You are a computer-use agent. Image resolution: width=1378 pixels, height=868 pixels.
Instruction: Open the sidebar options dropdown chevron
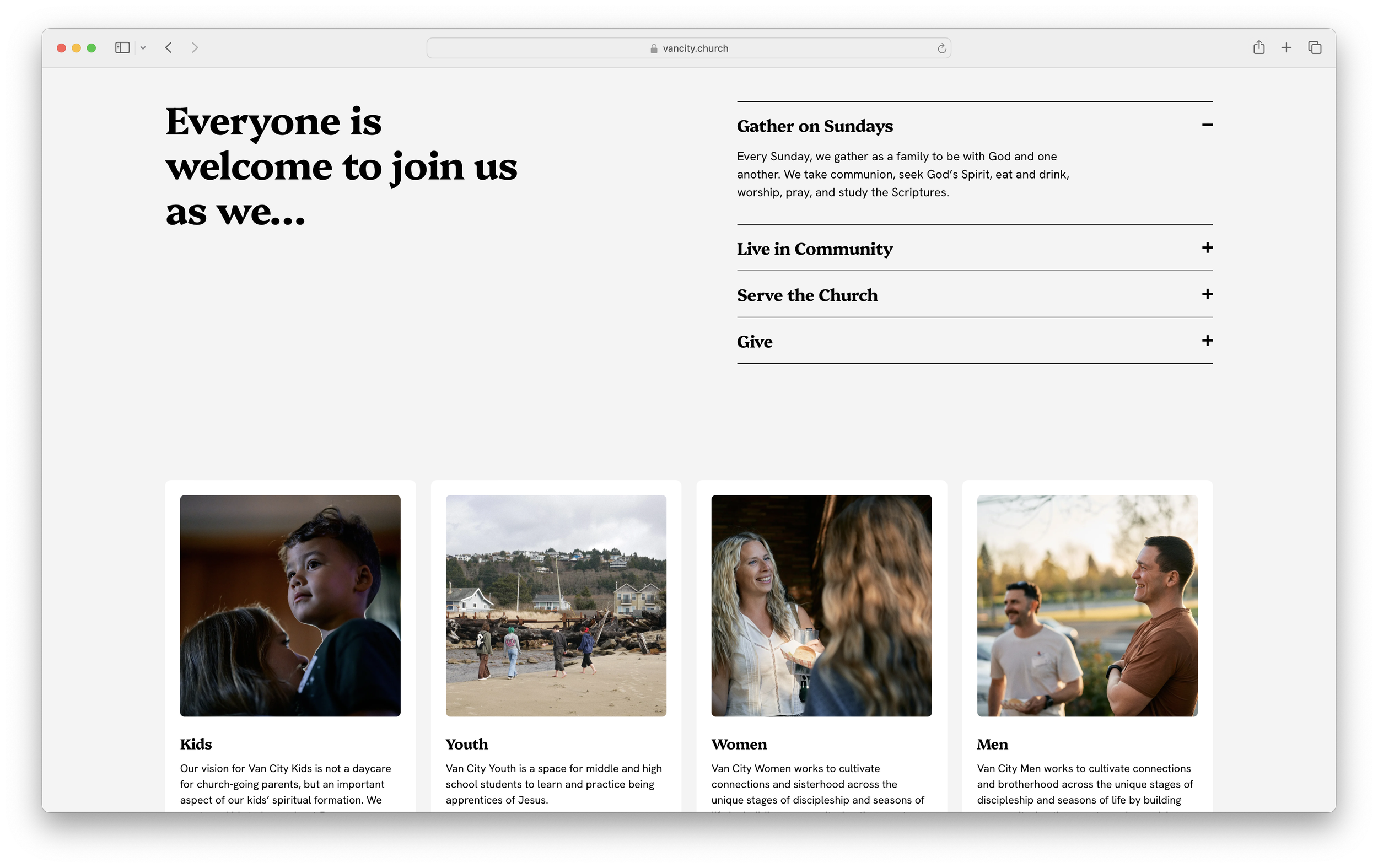coord(143,48)
